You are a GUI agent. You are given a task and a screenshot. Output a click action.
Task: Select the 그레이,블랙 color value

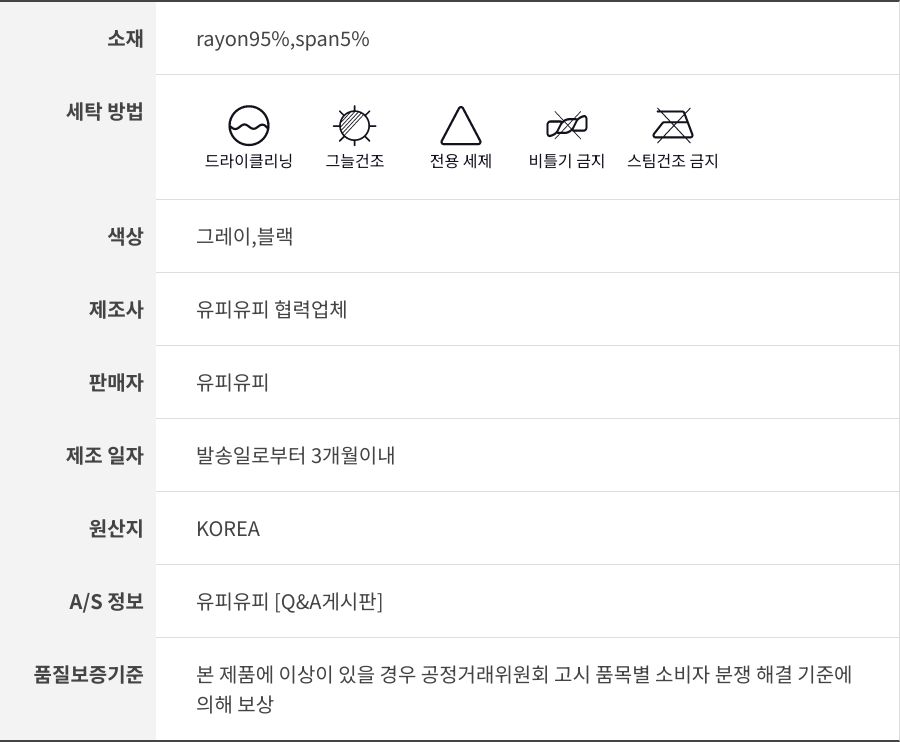[244, 237]
